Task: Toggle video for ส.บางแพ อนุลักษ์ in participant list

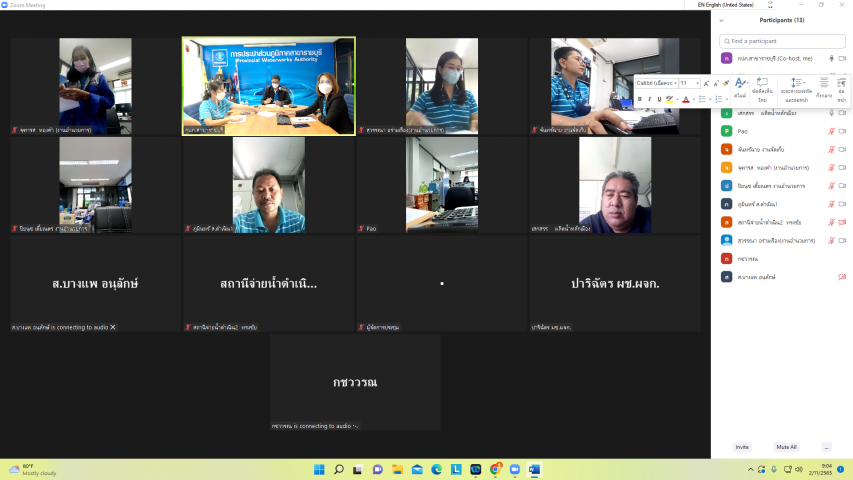Action: coord(842,277)
